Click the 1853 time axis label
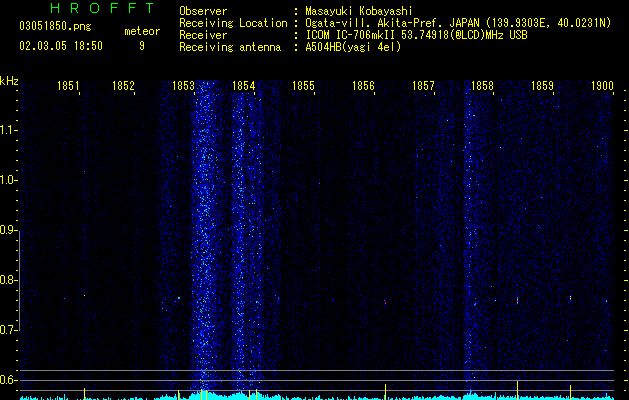629x400 pixels. (183, 85)
